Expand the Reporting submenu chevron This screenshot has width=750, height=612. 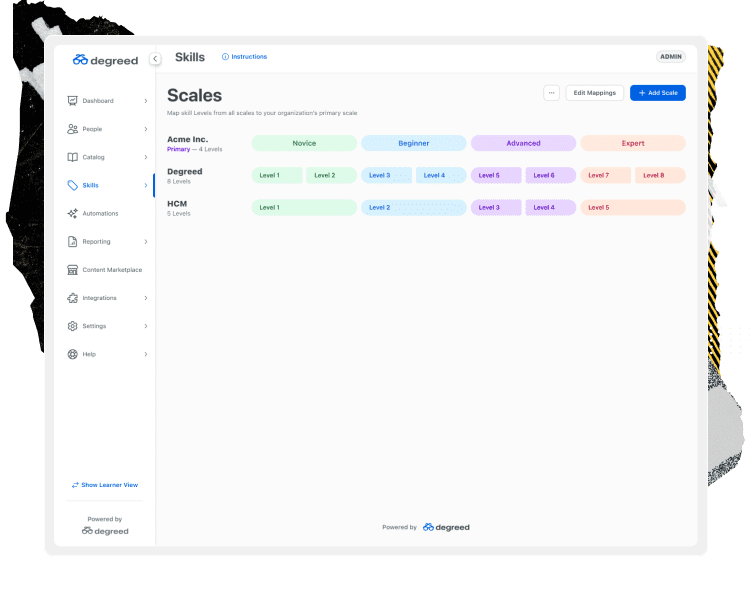145,241
